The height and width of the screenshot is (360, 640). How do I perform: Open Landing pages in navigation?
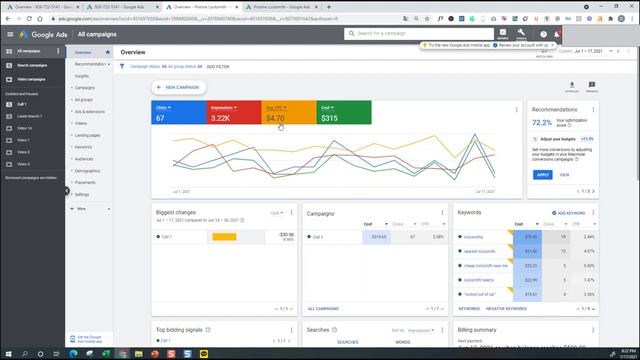click(87, 135)
